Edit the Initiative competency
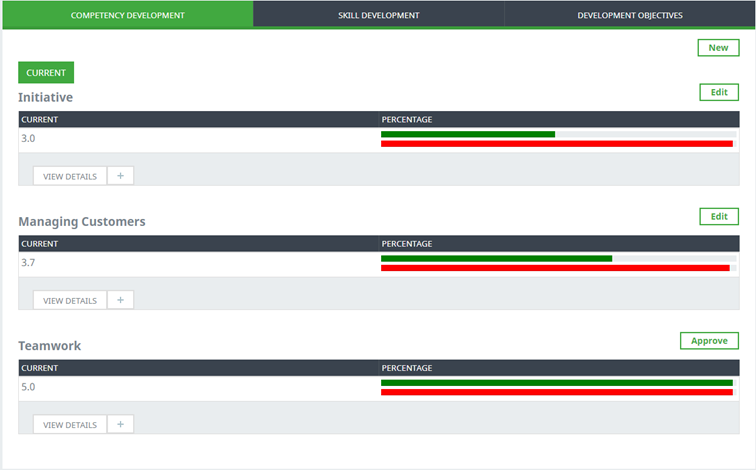 click(718, 92)
